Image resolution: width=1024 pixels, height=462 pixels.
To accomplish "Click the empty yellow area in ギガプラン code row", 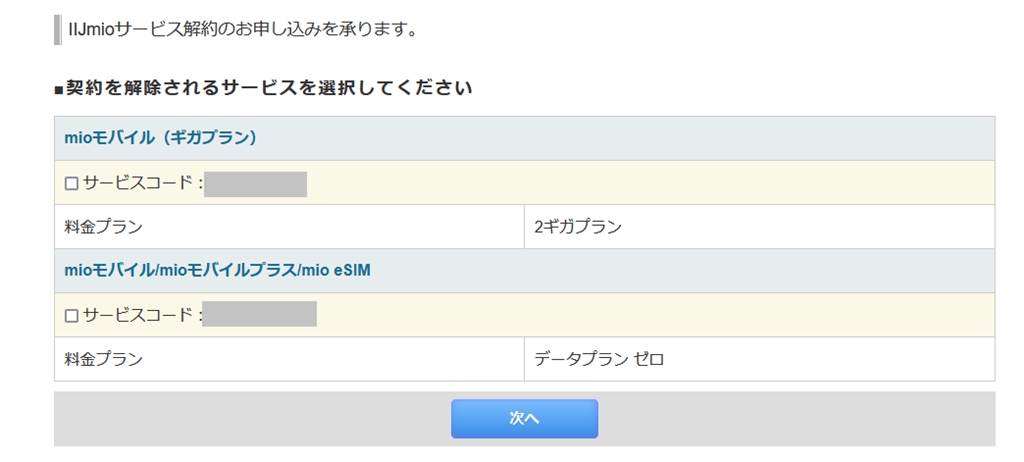I will [650, 184].
